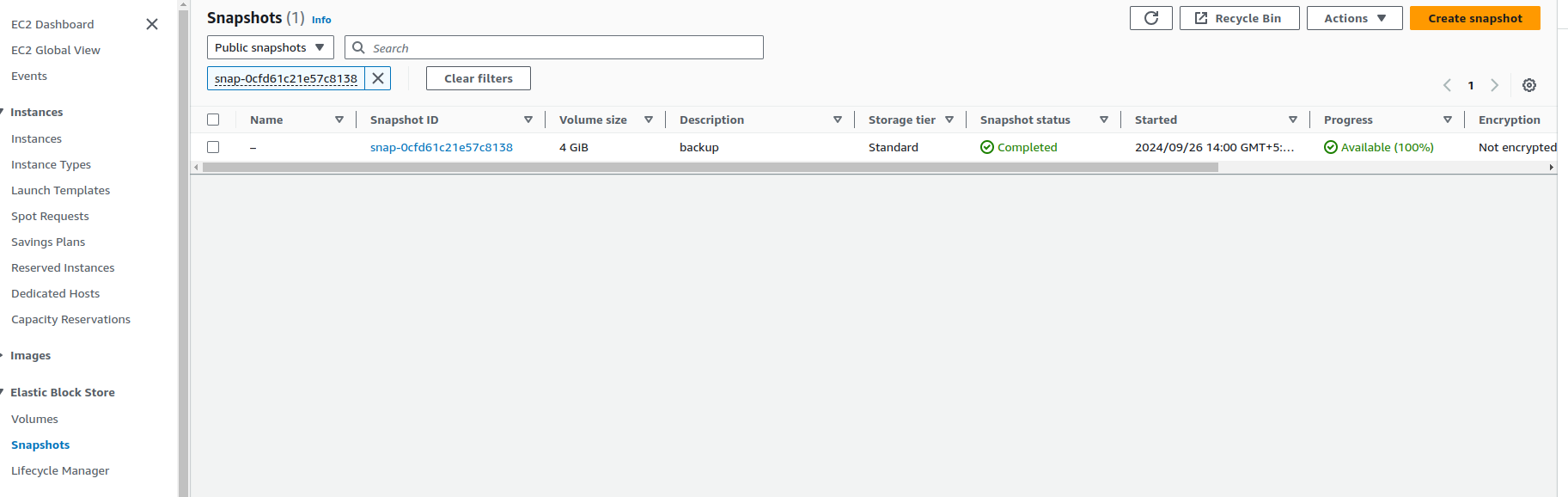Open the Public snapshots dropdown
1568x497 pixels.
pyautogui.click(x=270, y=47)
